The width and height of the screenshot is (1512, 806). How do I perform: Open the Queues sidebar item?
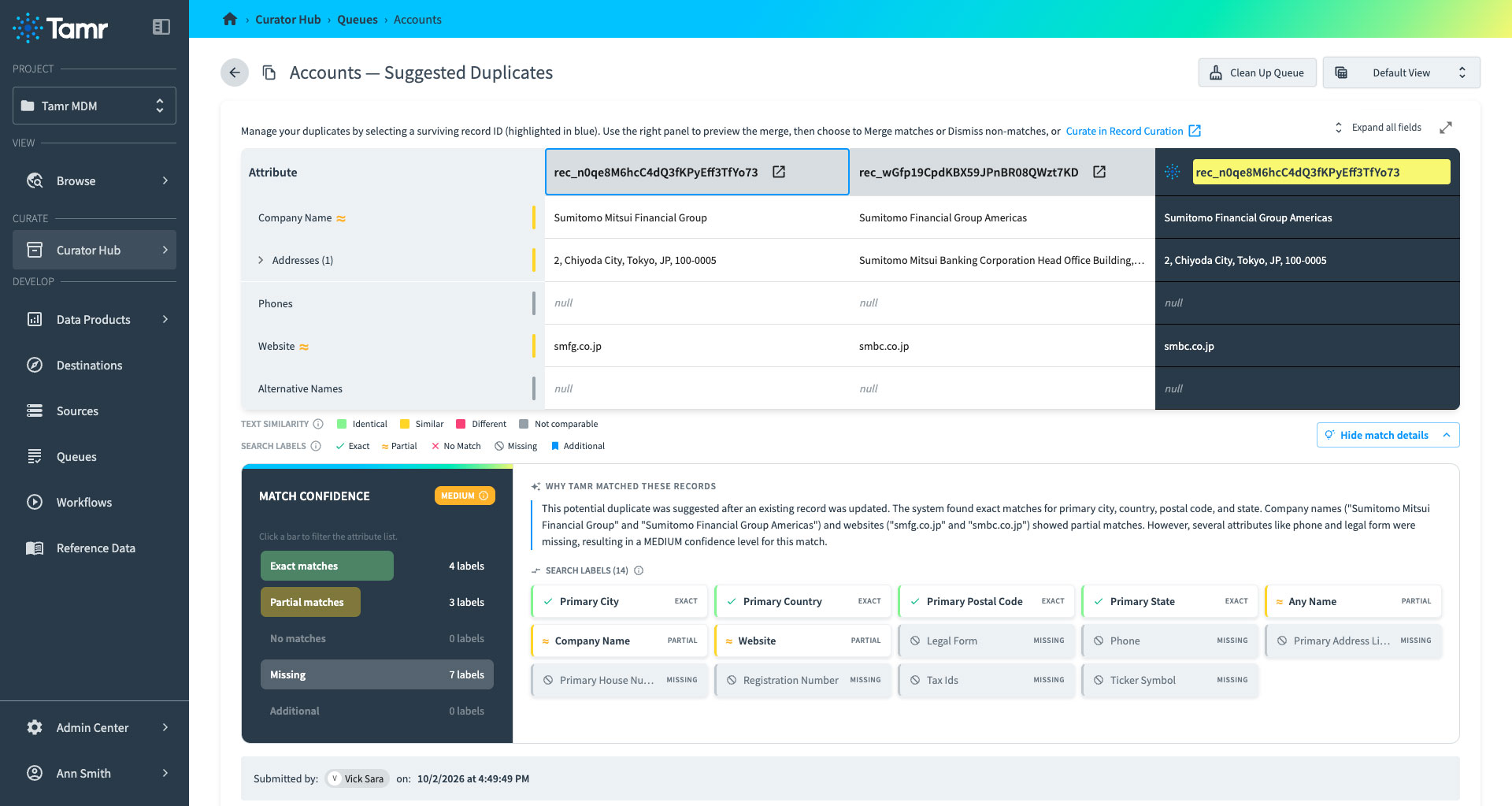click(x=94, y=457)
